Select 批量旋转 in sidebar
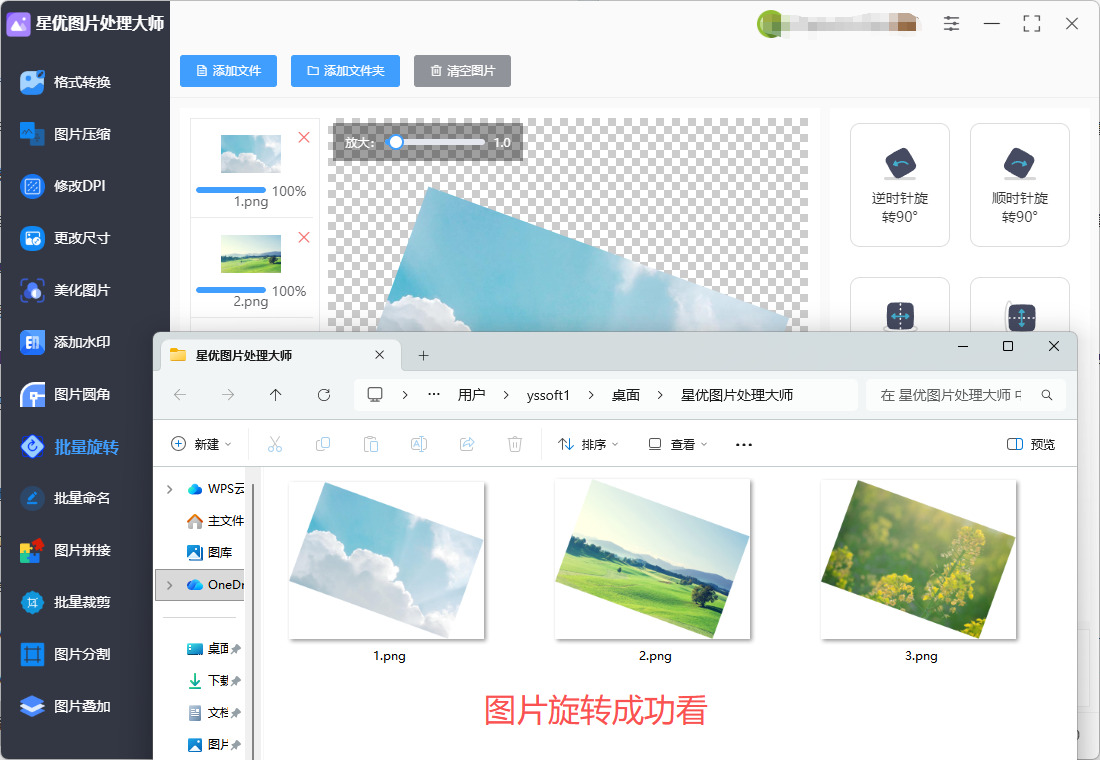1100x760 pixels. pyautogui.click(x=69, y=446)
